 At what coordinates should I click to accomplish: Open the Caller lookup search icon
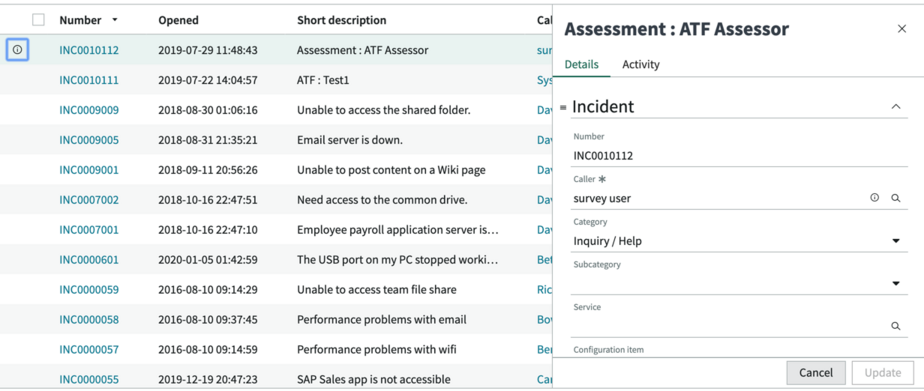(x=896, y=198)
